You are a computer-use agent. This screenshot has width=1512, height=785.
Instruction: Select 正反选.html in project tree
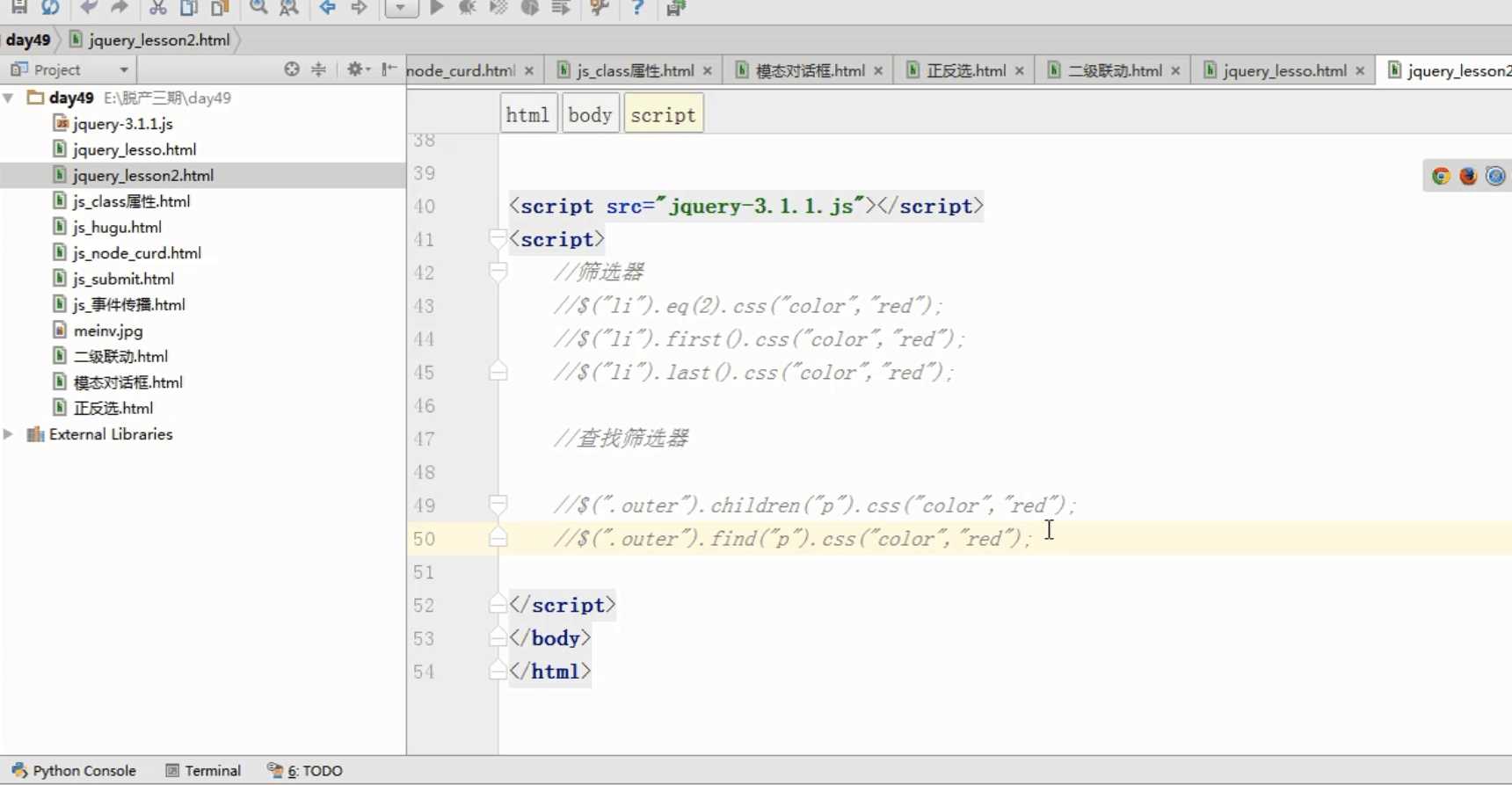pos(103,408)
